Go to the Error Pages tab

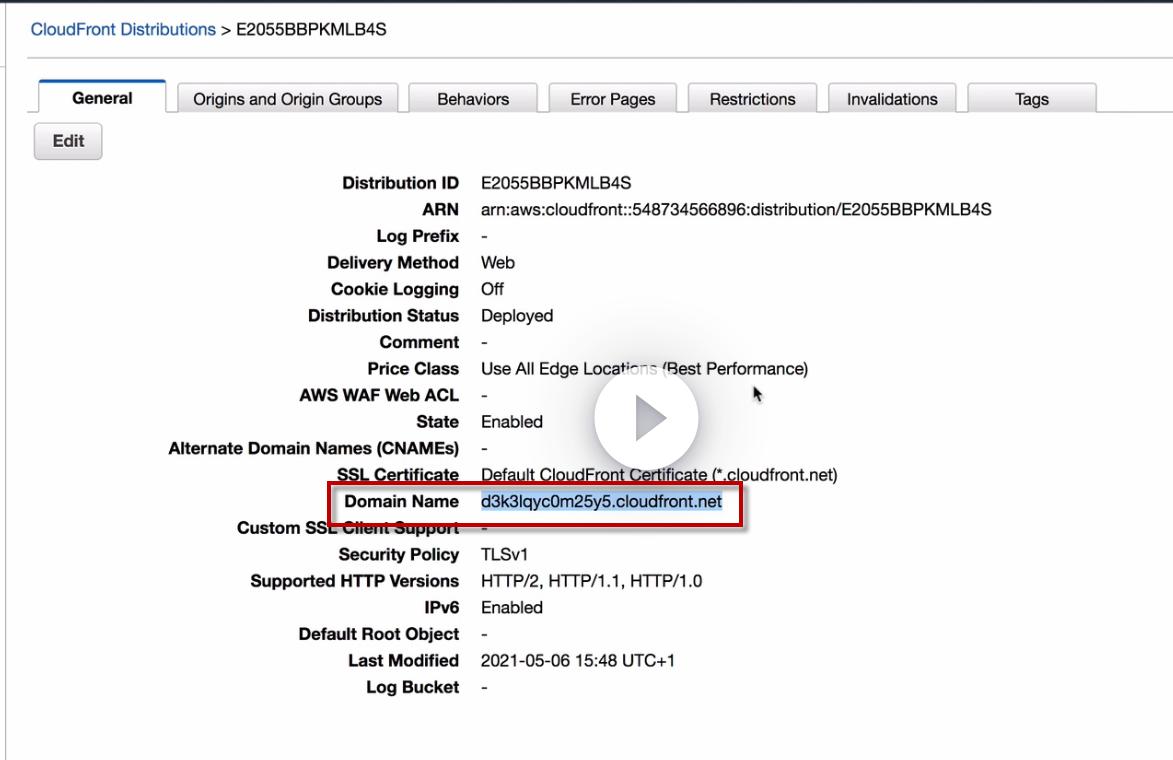(613, 99)
